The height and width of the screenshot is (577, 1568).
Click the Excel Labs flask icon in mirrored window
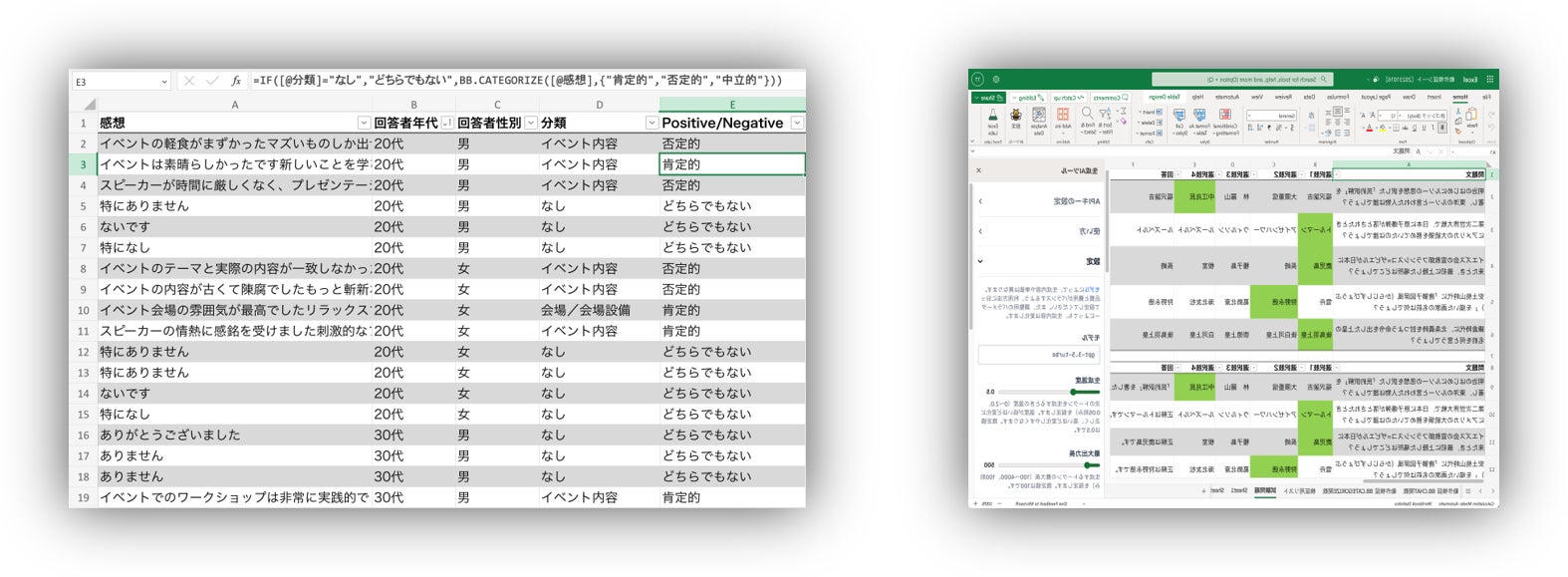[x=993, y=115]
